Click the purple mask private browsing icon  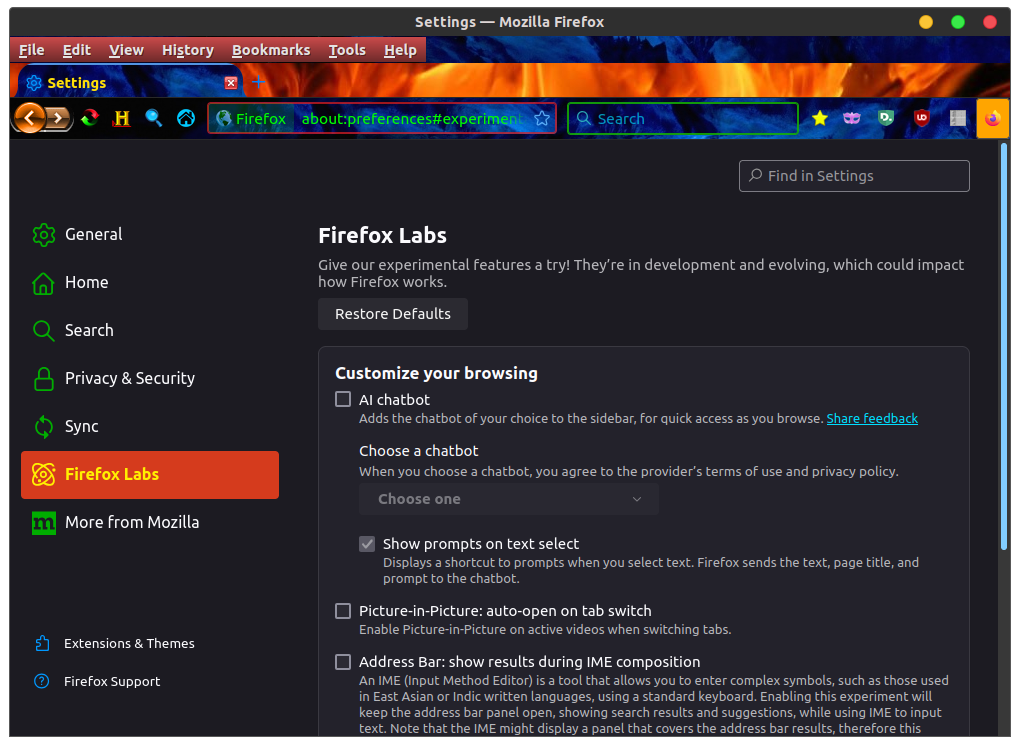(x=852, y=118)
